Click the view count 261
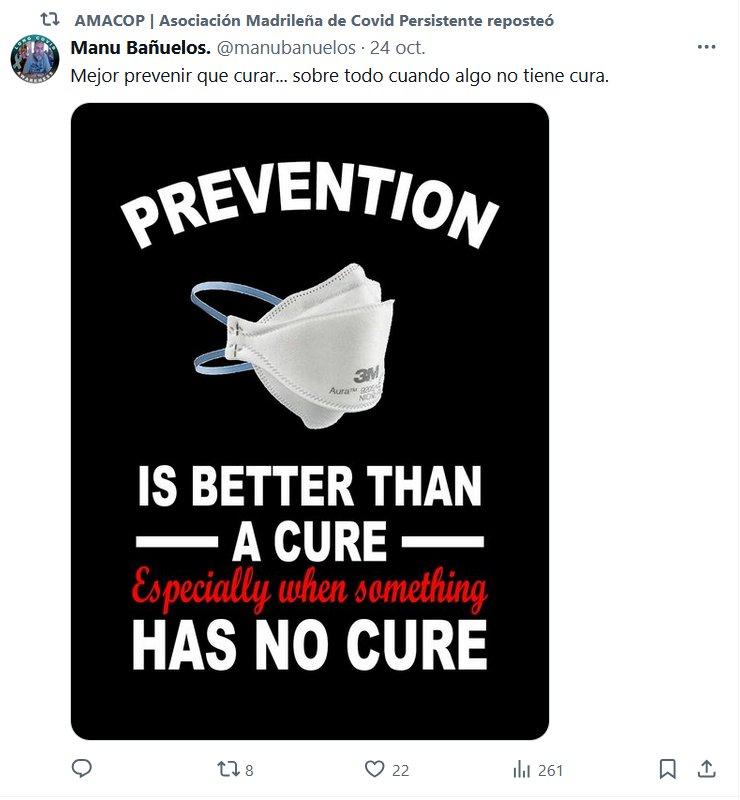 point(550,770)
